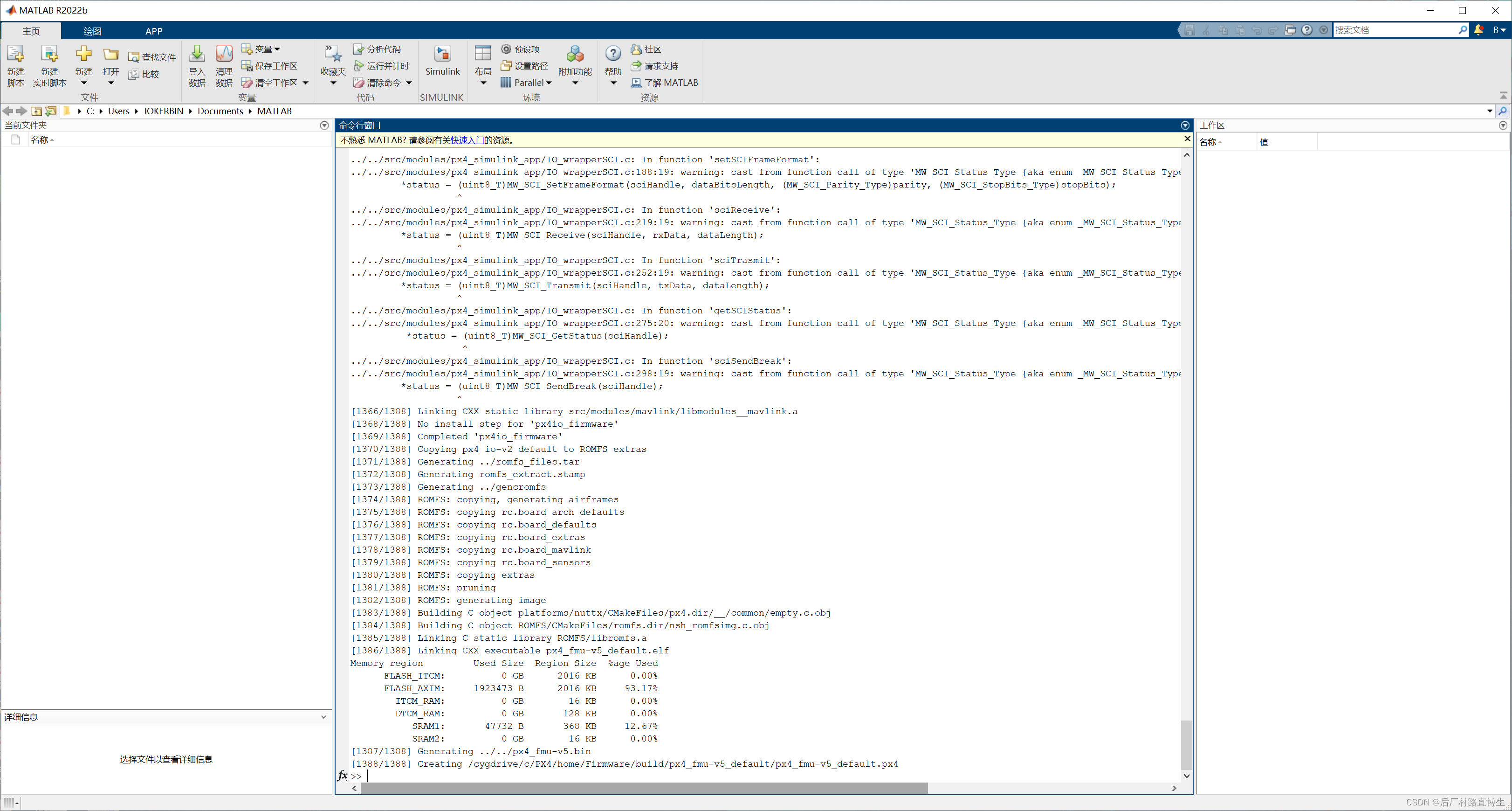The width and height of the screenshot is (1512, 811).
Task: Open 附加功能 (Add-Ons)
Action: tap(575, 66)
